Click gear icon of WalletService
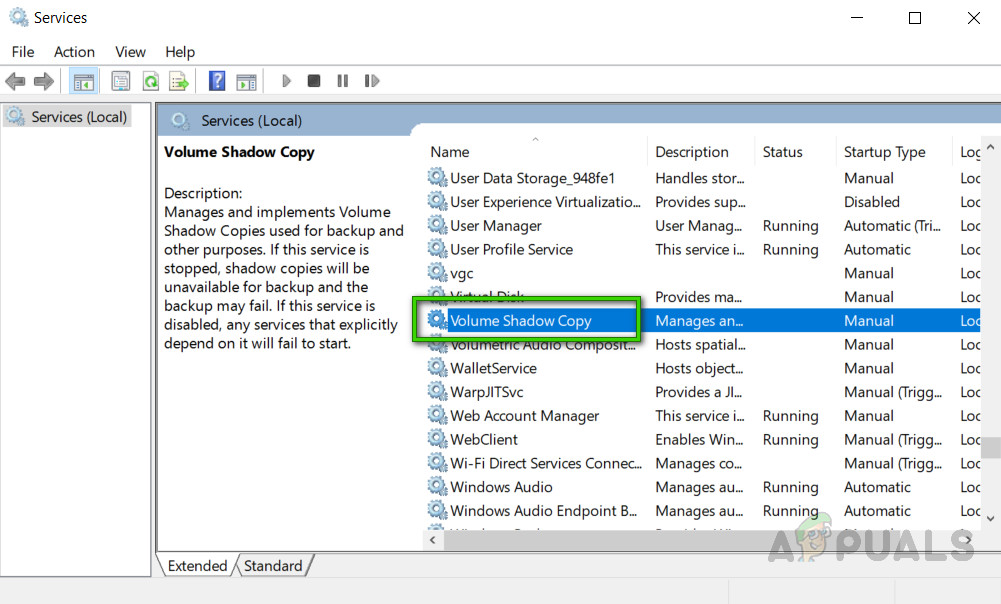Image resolution: width=1001 pixels, height=604 pixels. pyautogui.click(x=437, y=367)
